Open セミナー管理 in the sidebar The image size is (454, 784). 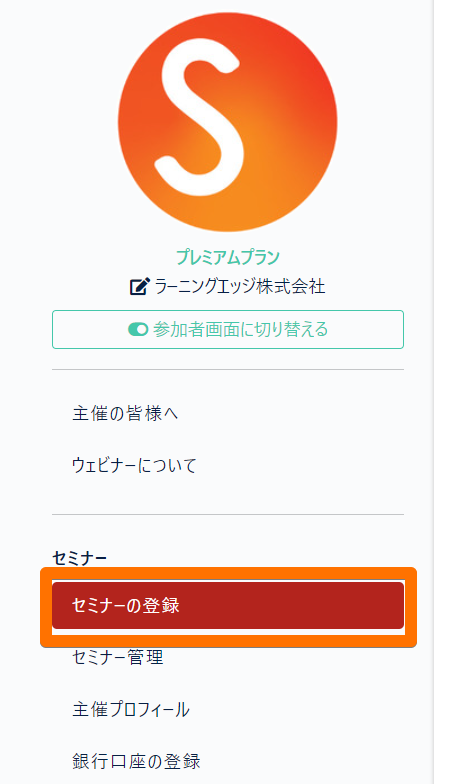[x=118, y=657]
